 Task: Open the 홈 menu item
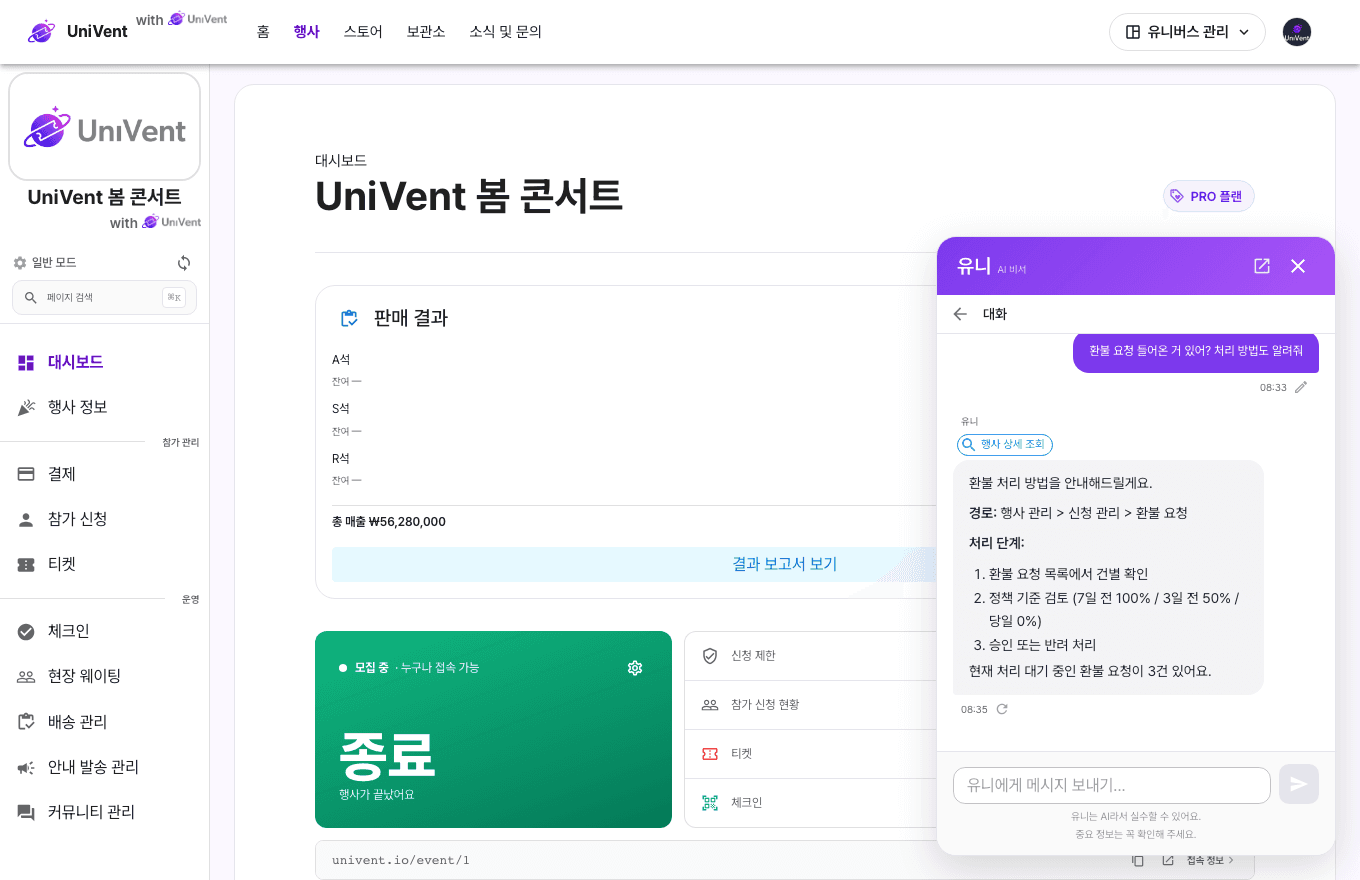click(x=263, y=32)
